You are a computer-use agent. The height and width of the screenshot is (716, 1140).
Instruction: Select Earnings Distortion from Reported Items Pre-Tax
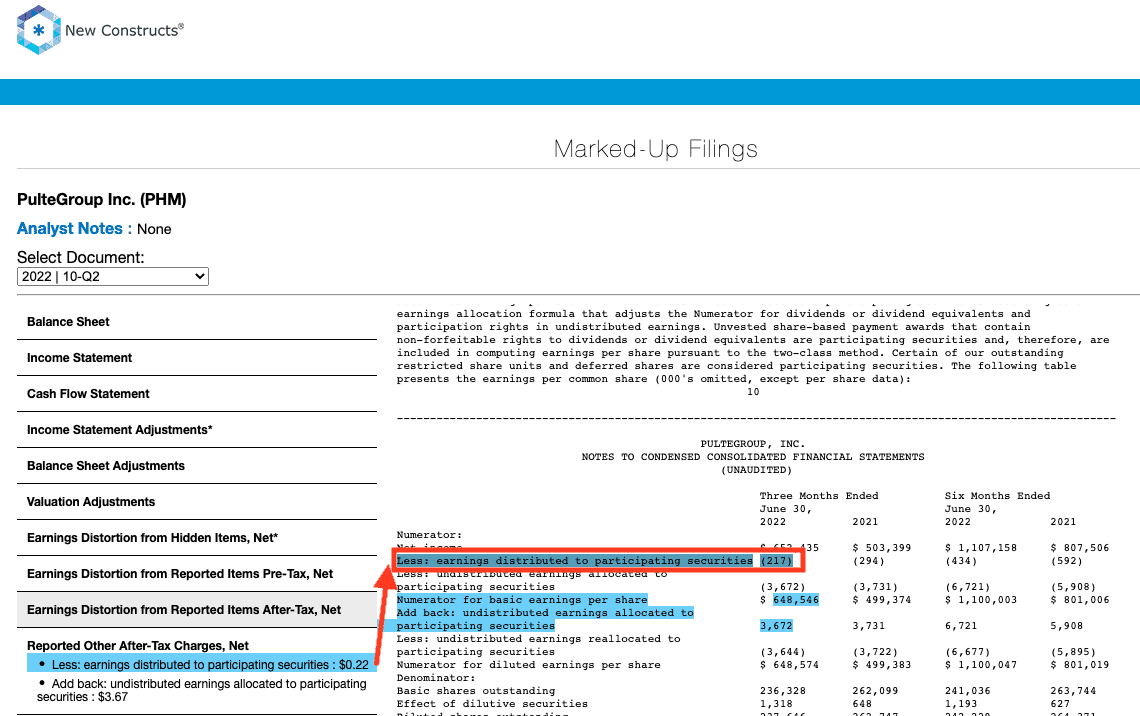[197, 574]
